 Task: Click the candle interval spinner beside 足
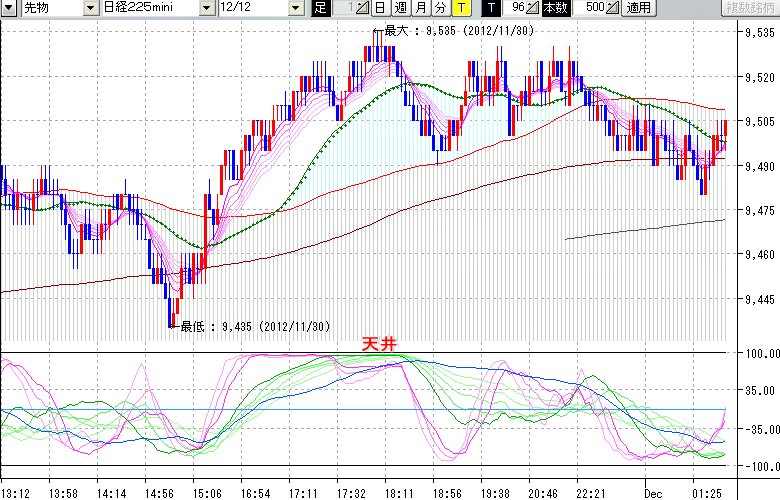(361, 8)
